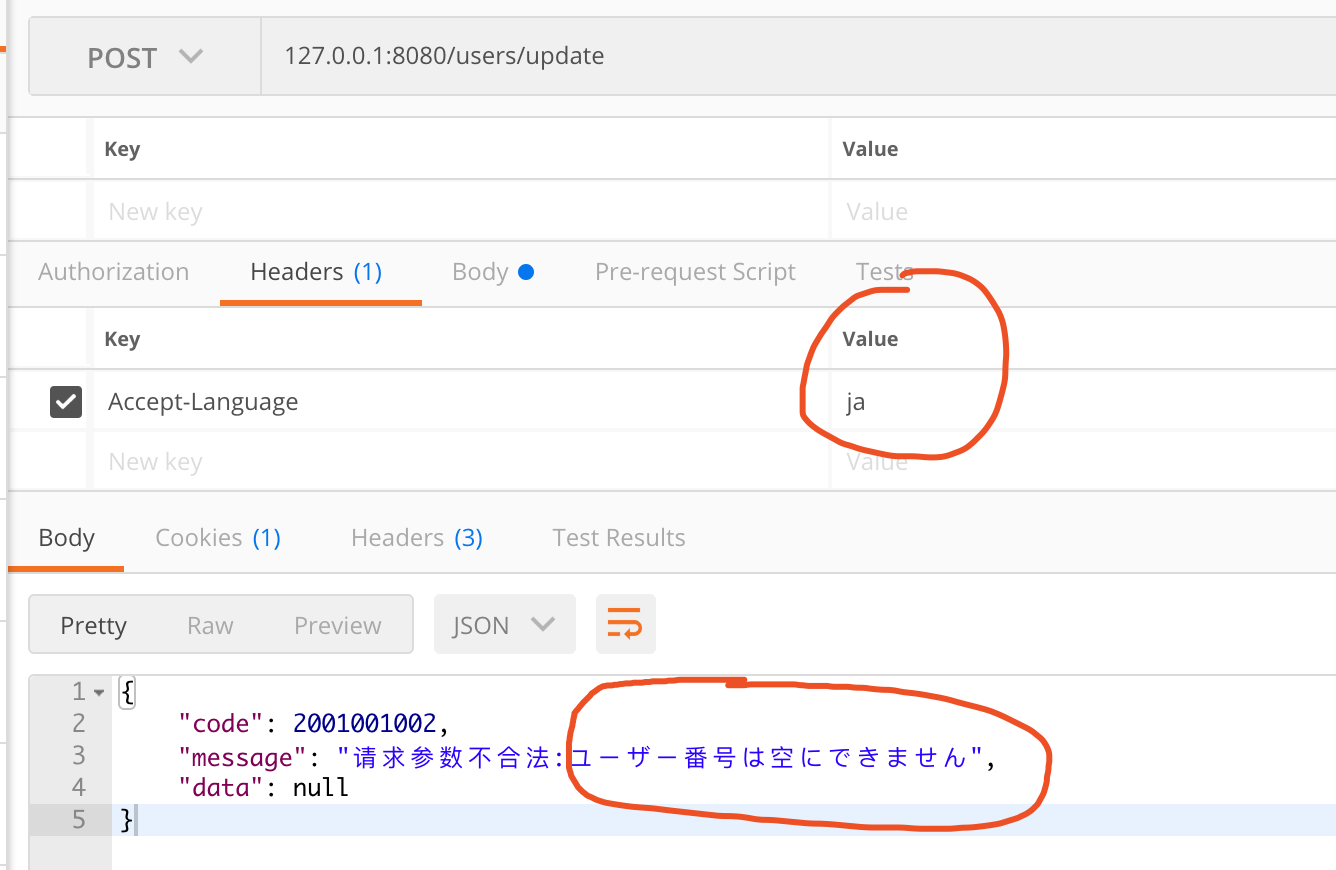Screen dimensions: 1336x870
Task: Open the request Body tab
Action: coord(492,272)
